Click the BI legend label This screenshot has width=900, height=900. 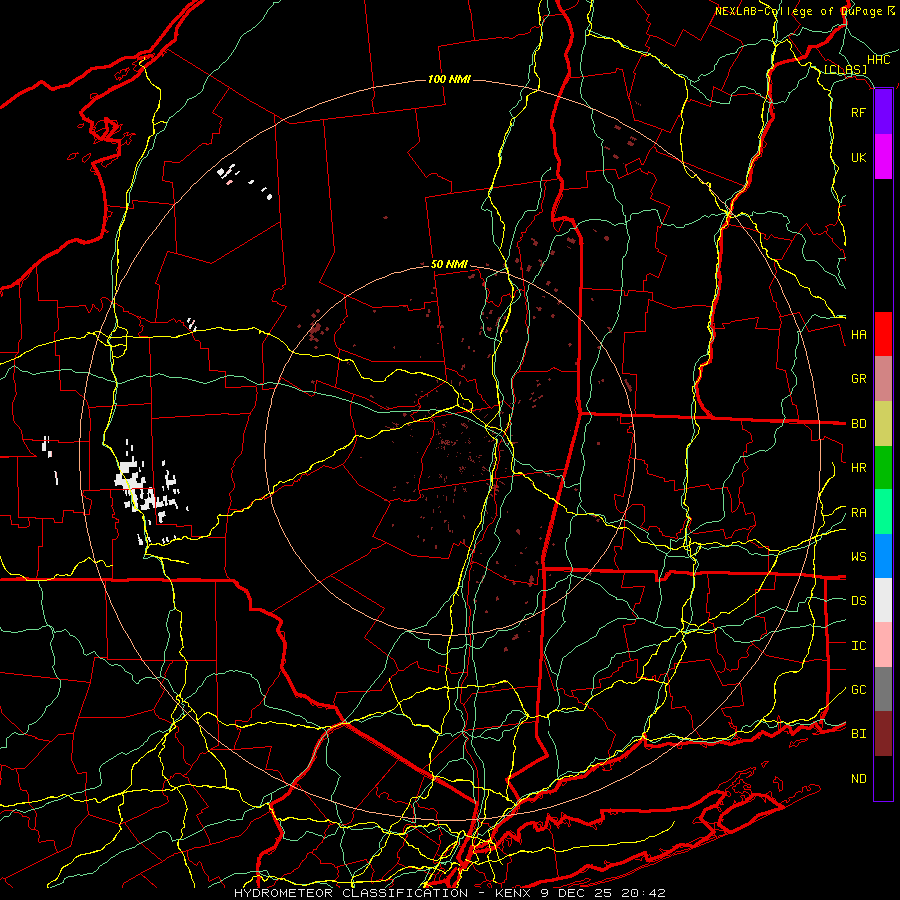[859, 734]
